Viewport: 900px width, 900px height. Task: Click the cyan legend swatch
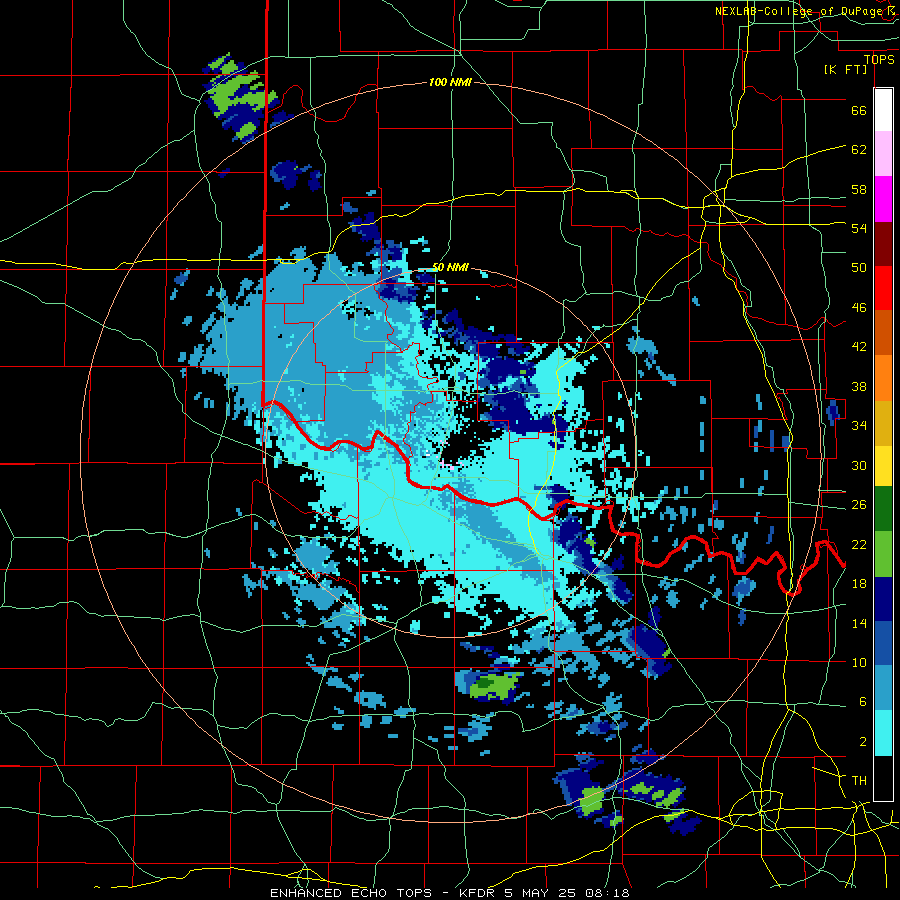coord(883,733)
